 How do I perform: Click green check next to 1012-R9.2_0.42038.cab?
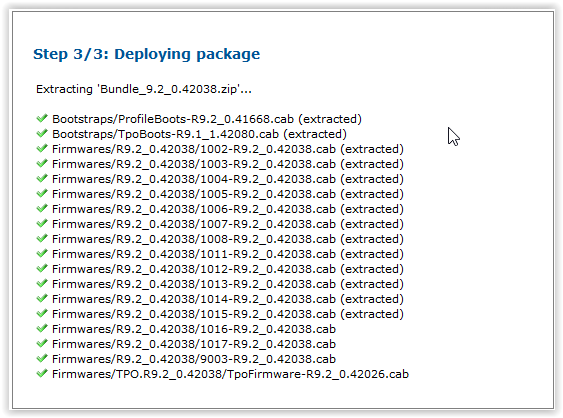[42, 268]
